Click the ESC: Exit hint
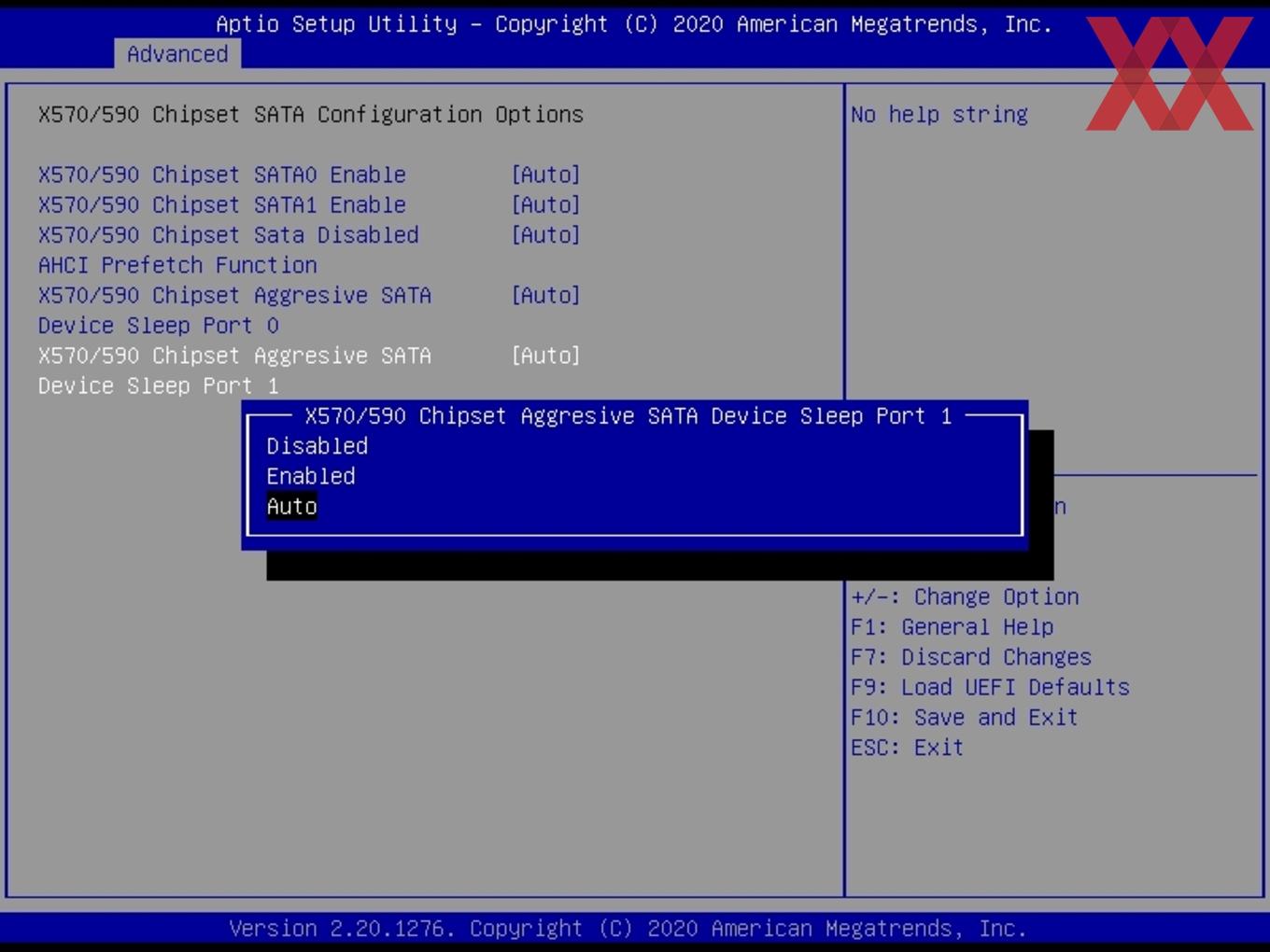The width and height of the screenshot is (1270, 952). [907, 748]
